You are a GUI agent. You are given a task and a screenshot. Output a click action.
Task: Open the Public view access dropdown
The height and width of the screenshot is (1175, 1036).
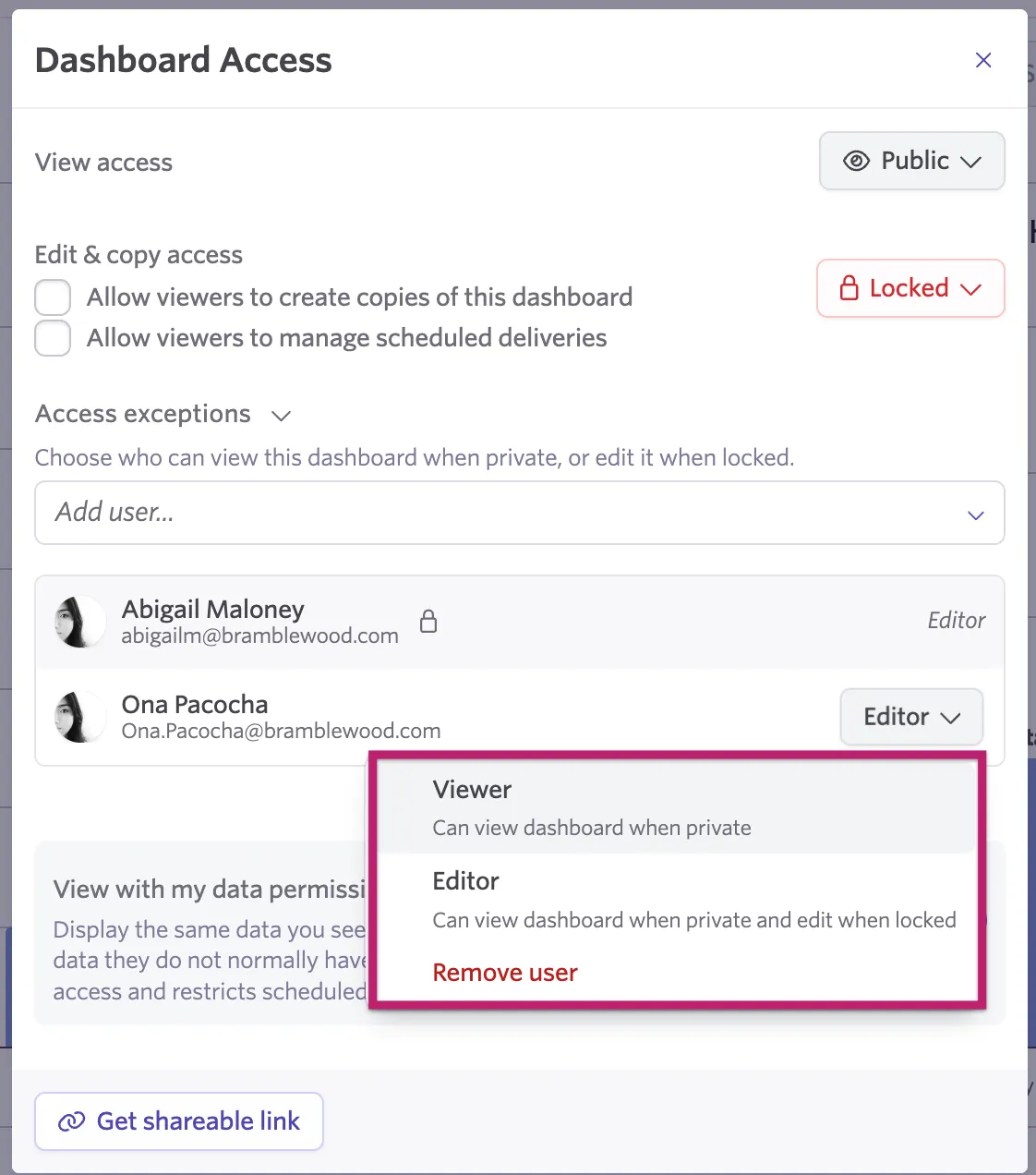912,161
